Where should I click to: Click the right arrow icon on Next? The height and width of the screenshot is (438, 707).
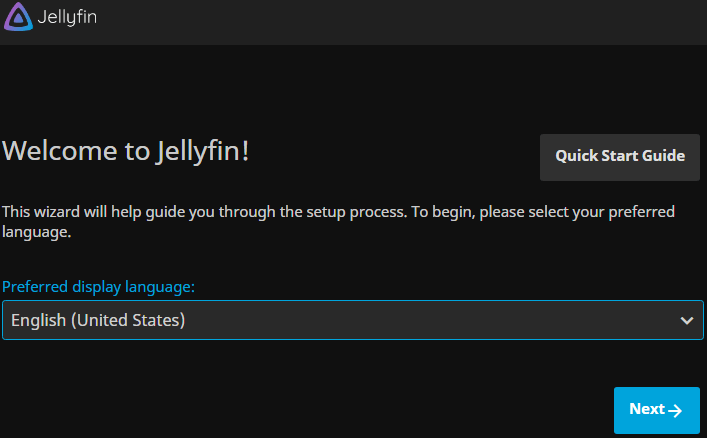click(x=676, y=410)
